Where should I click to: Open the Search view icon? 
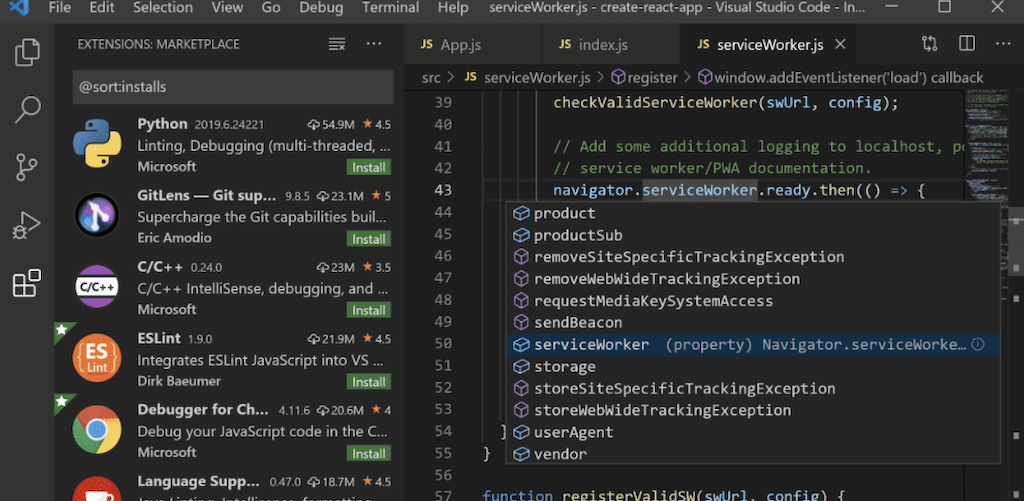coord(27,109)
